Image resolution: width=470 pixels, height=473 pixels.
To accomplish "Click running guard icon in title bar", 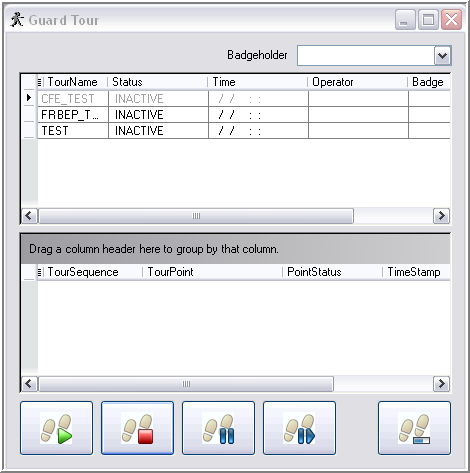I will click(17, 20).
